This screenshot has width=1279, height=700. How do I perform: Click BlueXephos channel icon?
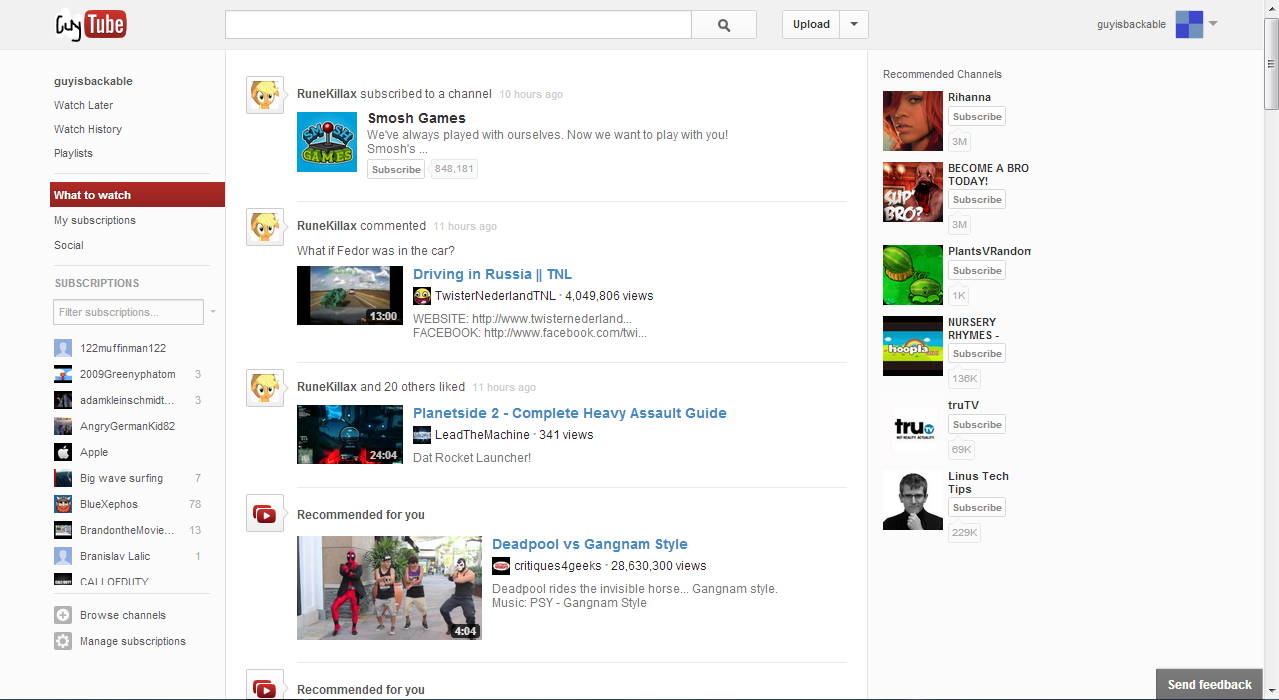click(63, 504)
